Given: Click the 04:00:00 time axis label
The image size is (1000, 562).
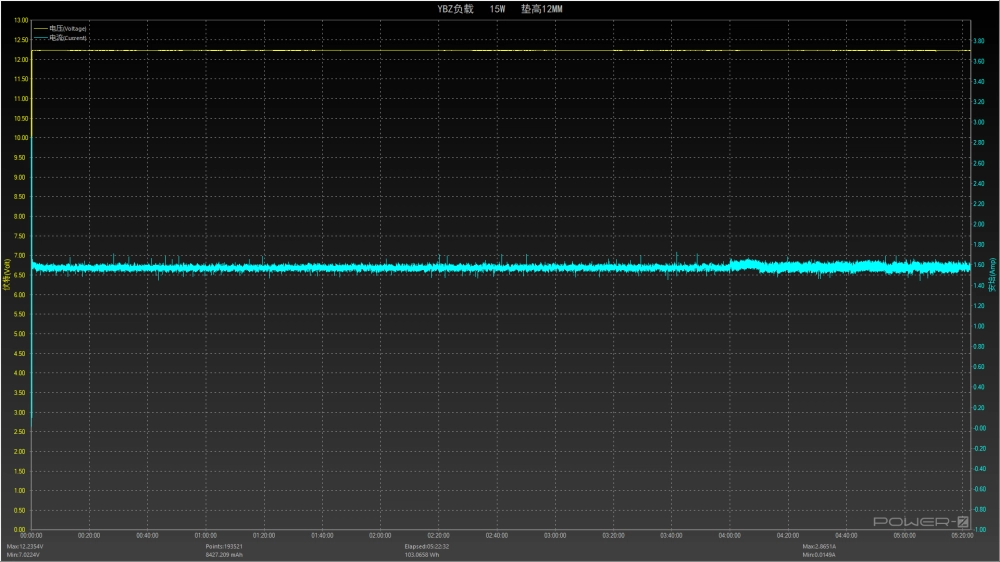Looking at the screenshot, I should click(730, 536).
